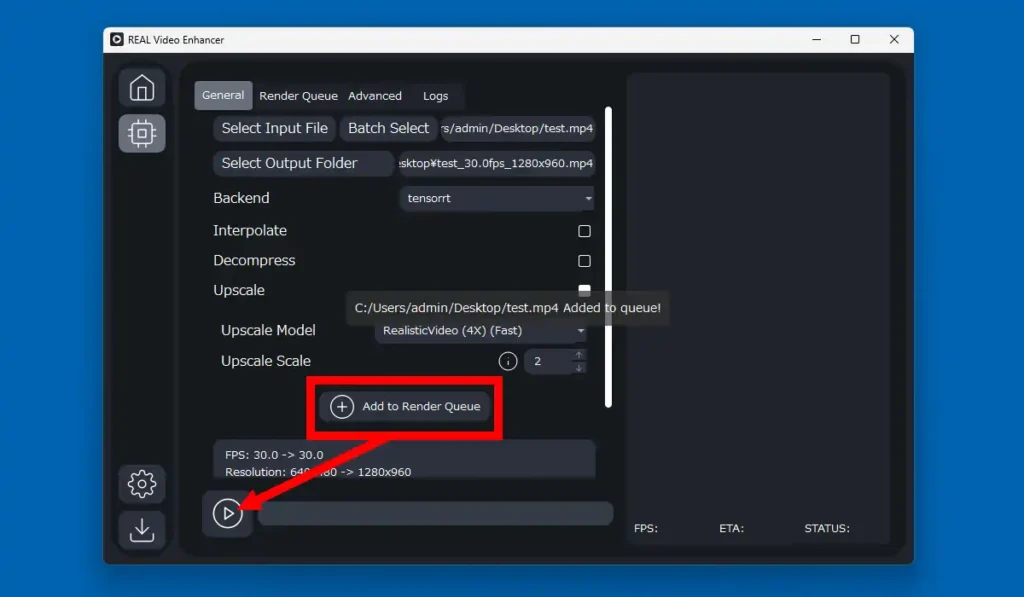
Task: Open the Home page from sidebar
Action: click(142, 88)
